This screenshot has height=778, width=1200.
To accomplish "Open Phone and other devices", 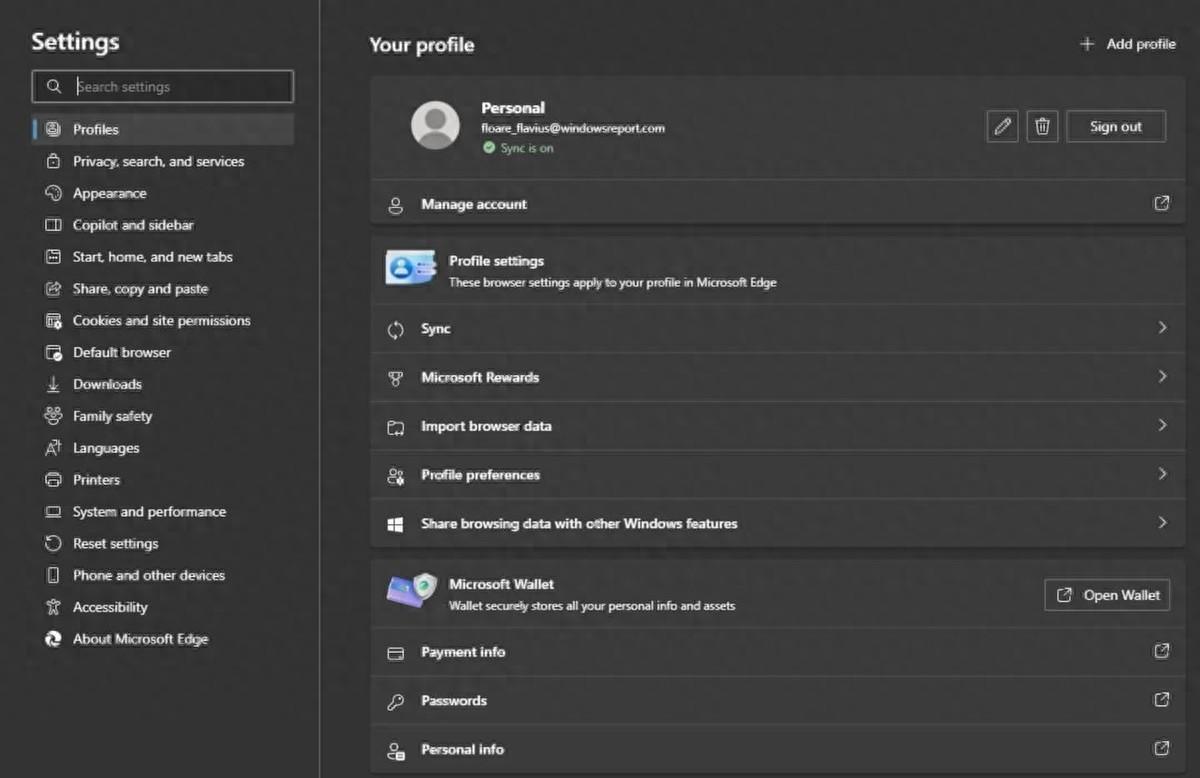I will tap(163, 575).
